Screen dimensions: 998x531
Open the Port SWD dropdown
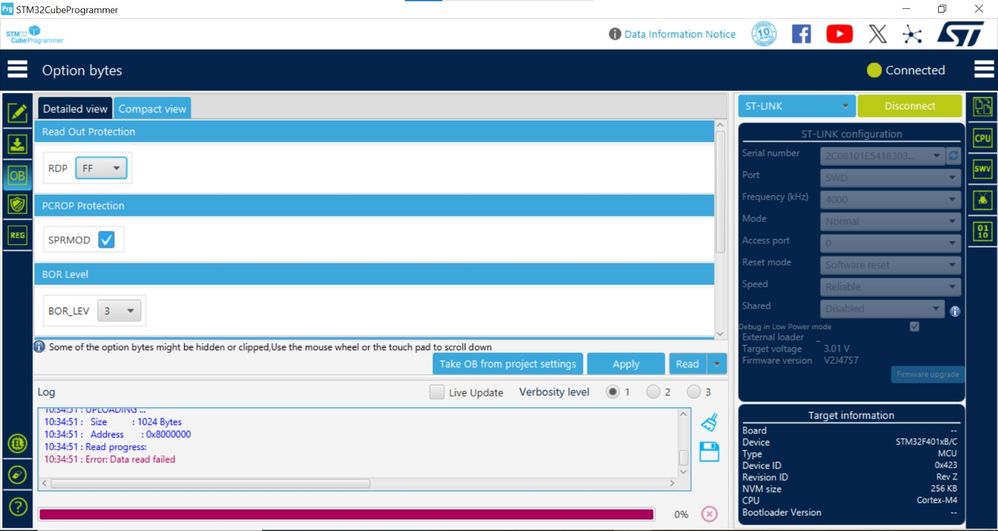(x=890, y=178)
